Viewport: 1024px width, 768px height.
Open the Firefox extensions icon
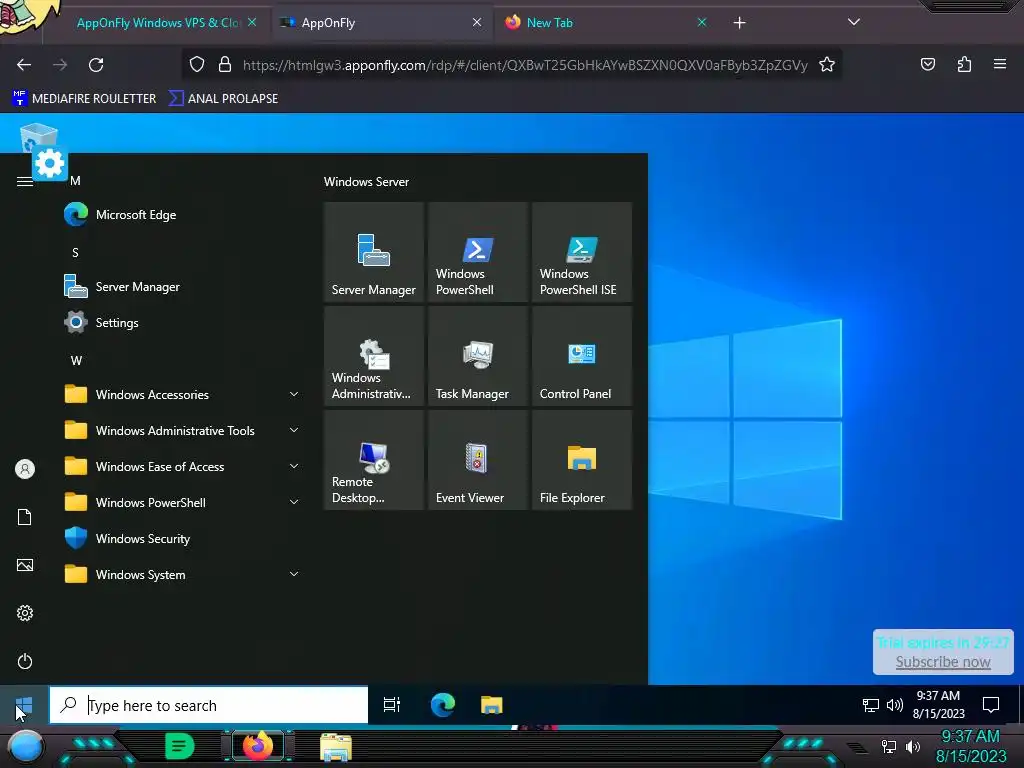tap(964, 64)
